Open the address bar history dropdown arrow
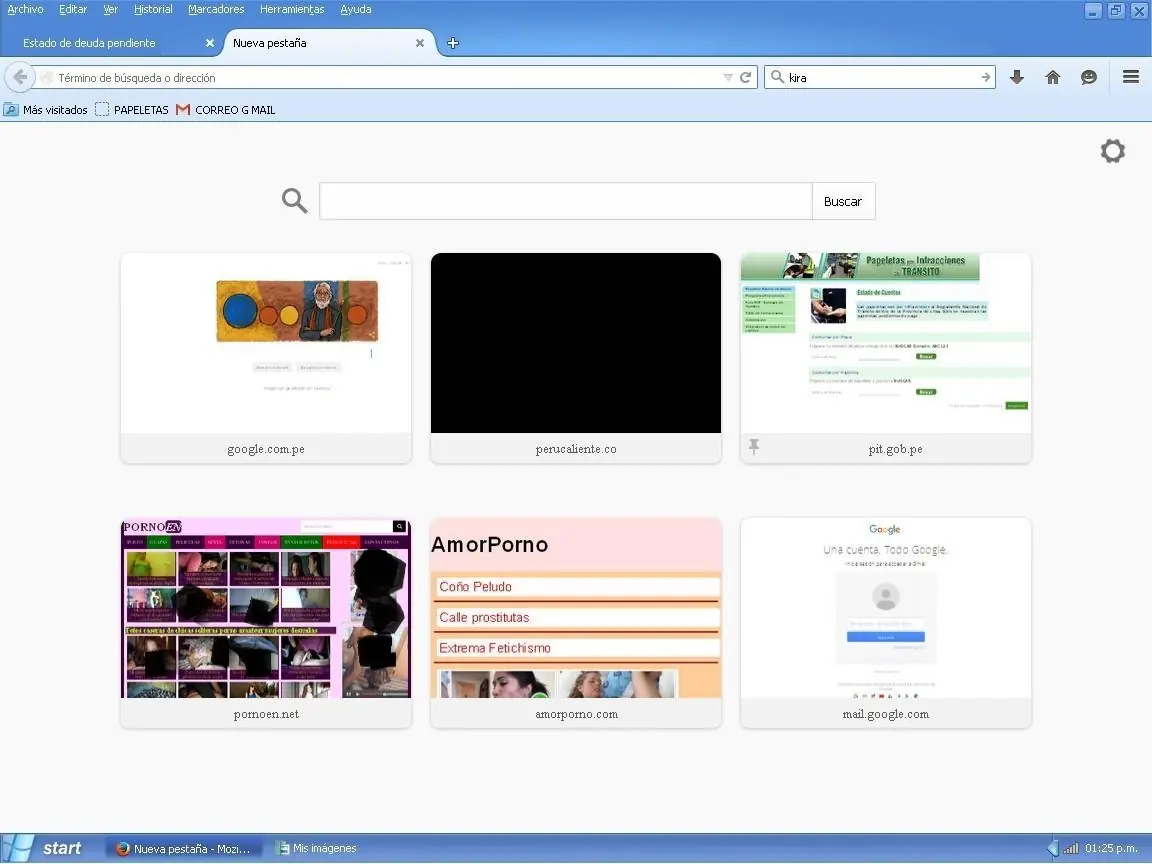The height and width of the screenshot is (864, 1152). coord(728,77)
